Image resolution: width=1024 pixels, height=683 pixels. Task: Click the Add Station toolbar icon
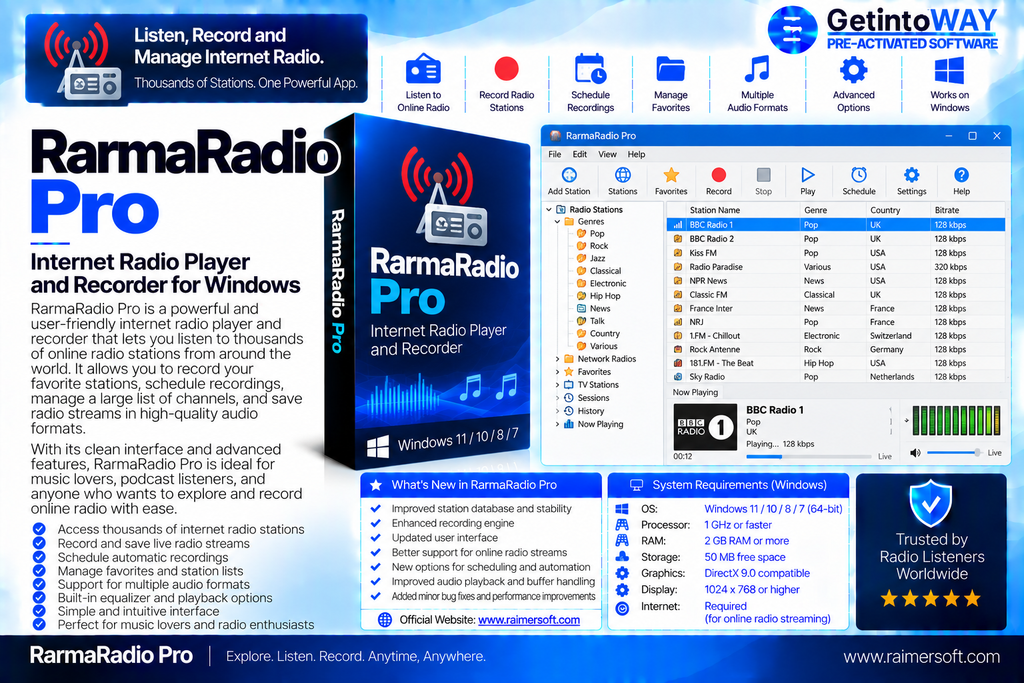(569, 175)
